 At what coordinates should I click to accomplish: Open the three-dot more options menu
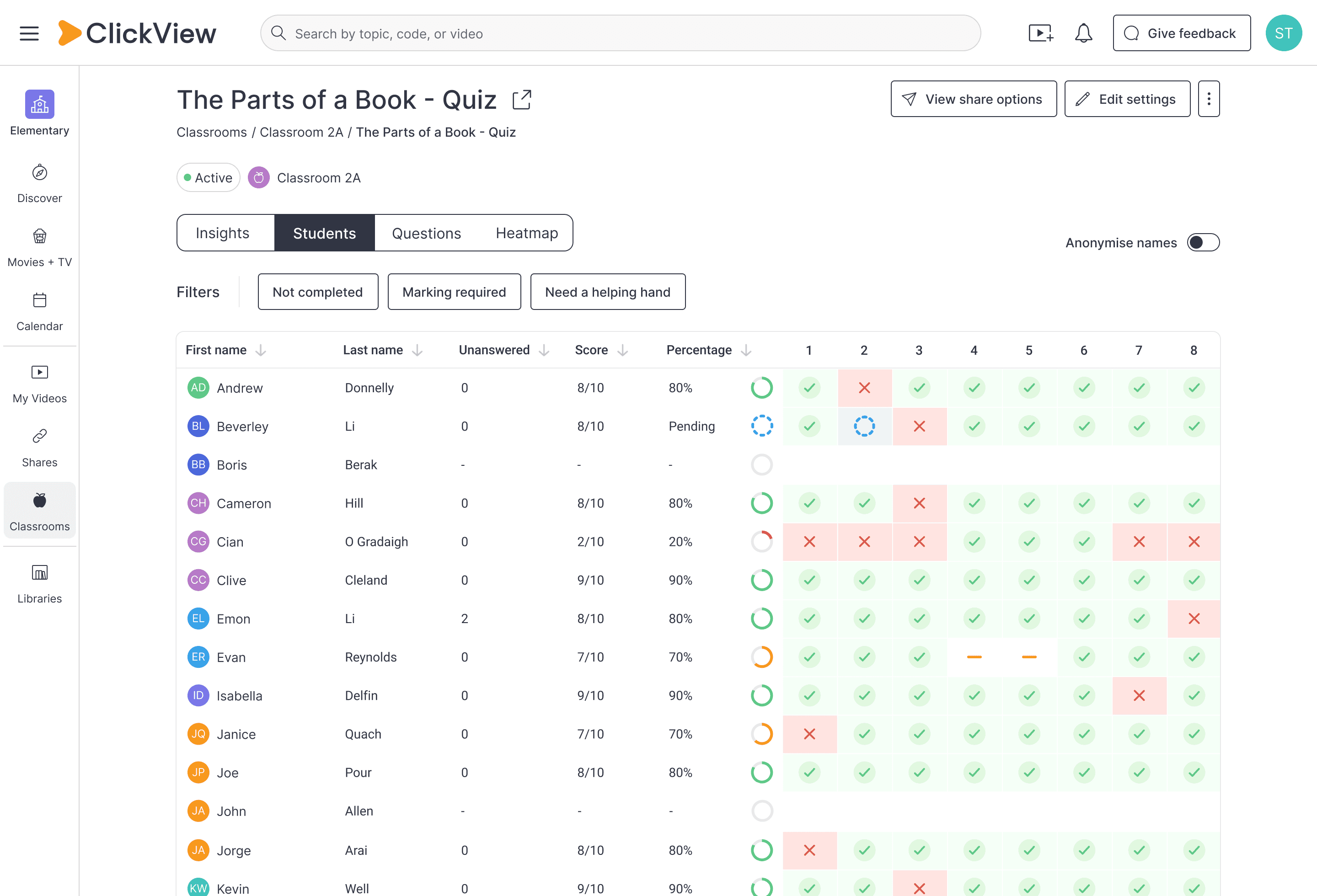1208,99
